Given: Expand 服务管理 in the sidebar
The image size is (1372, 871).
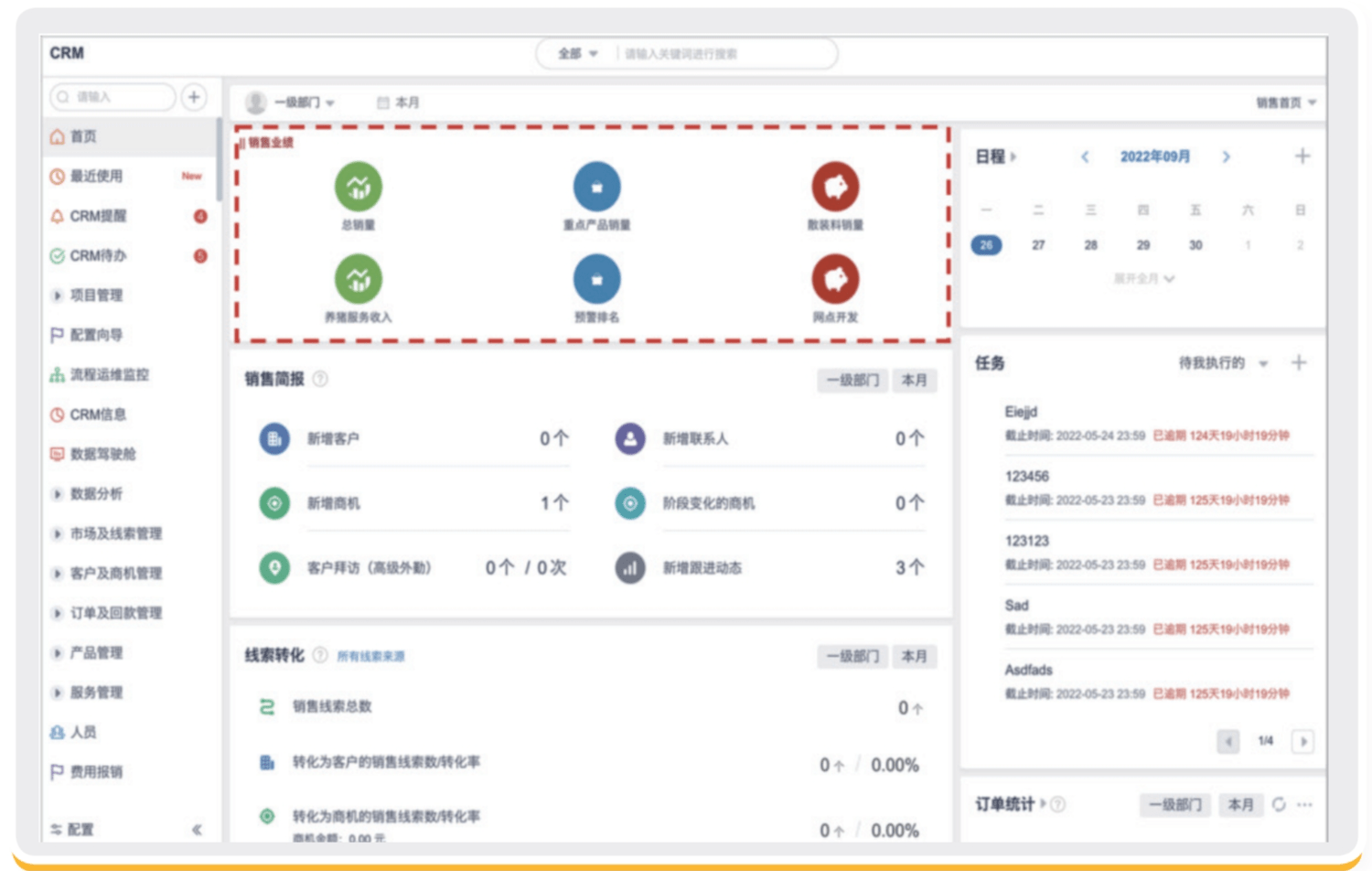Looking at the screenshot, I should [x=57, y=693].
